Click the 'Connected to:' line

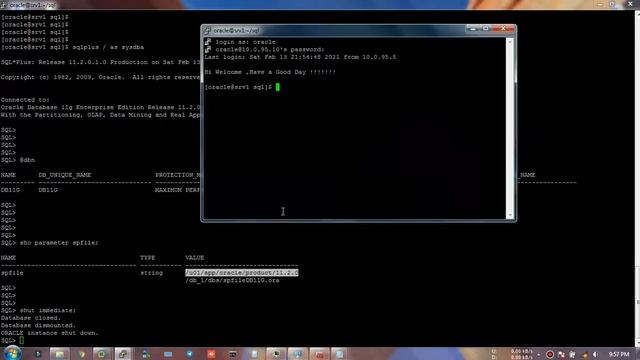point(25,100)
